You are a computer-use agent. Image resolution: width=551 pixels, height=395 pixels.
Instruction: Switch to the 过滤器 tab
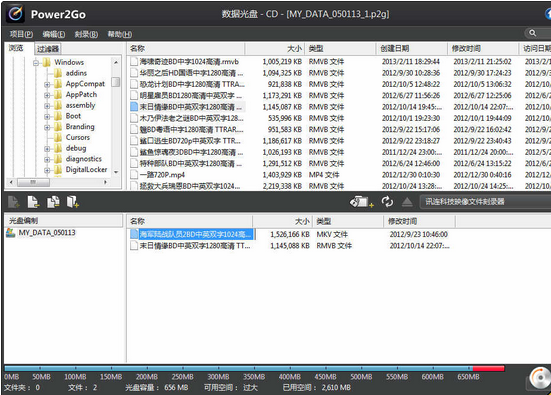click(x=48, y=49)
